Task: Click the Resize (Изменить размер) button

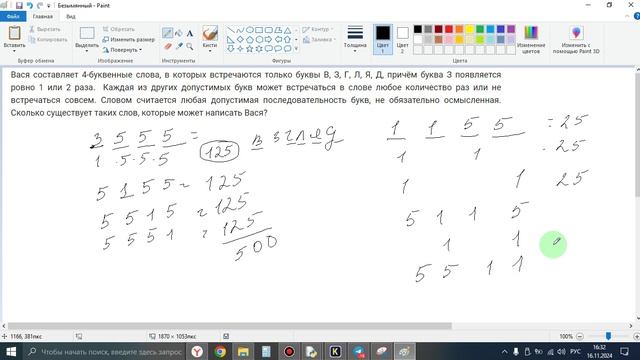Action: tap(129, 40)
